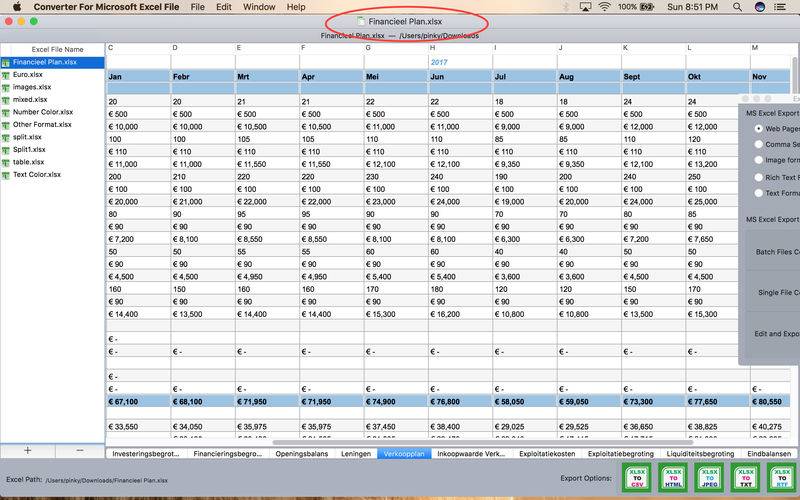
Task: Switch to the Liquiditeitsbegroting sheet tab
Action: tap(700, 454)
